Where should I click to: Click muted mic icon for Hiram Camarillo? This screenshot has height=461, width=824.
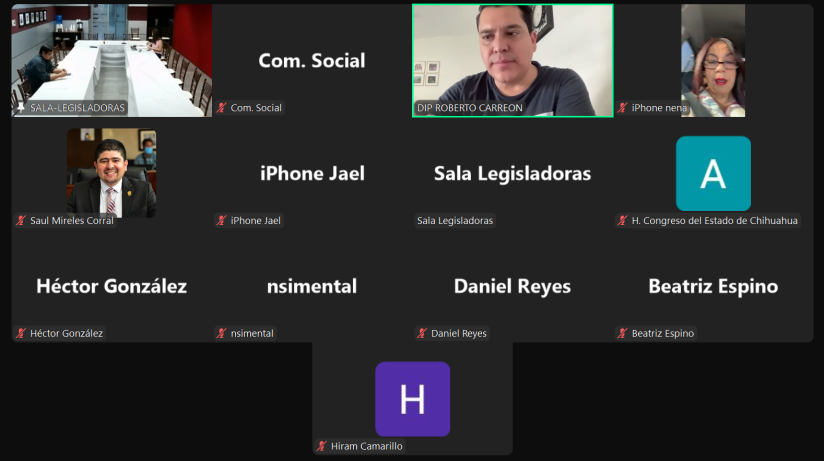tap(322, 446)
